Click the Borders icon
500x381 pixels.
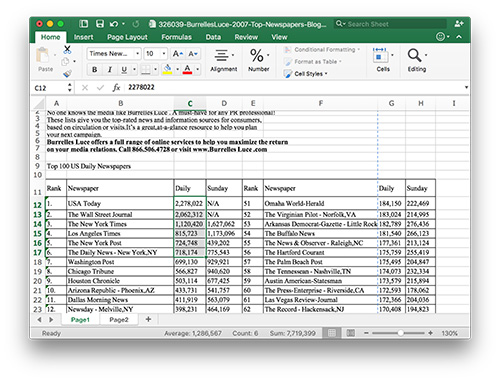(x=146, y=69)
